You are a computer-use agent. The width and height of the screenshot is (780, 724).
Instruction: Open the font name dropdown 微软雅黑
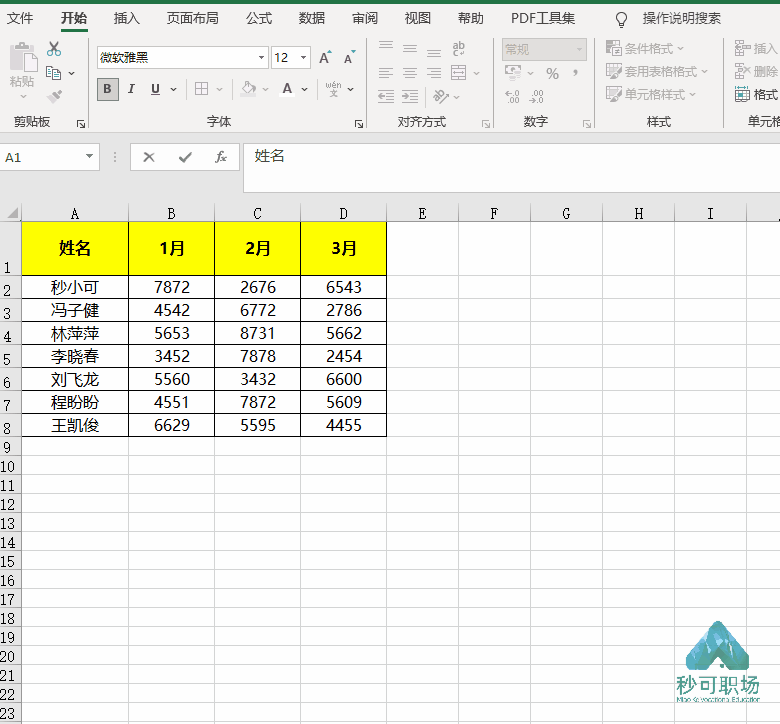coord(261,58)
